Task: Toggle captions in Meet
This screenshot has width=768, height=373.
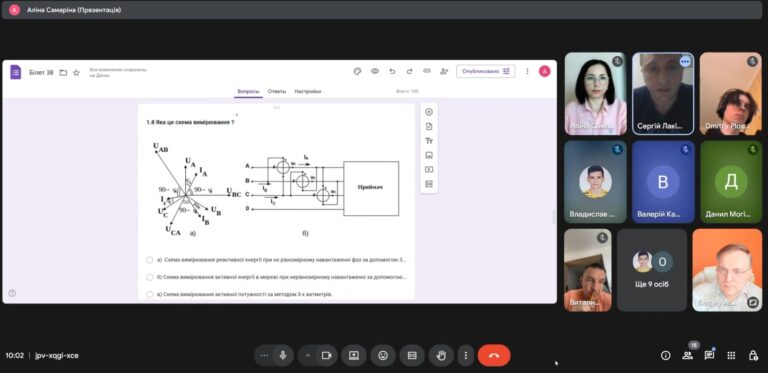Action: (412, 356)
